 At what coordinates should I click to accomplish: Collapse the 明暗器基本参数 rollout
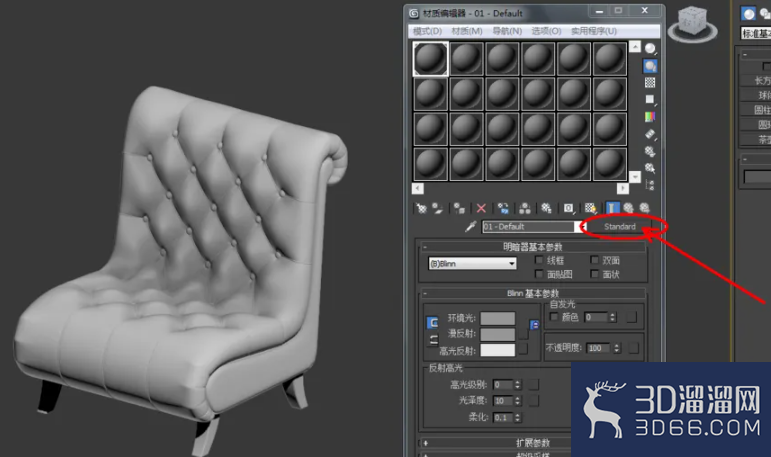533,246
